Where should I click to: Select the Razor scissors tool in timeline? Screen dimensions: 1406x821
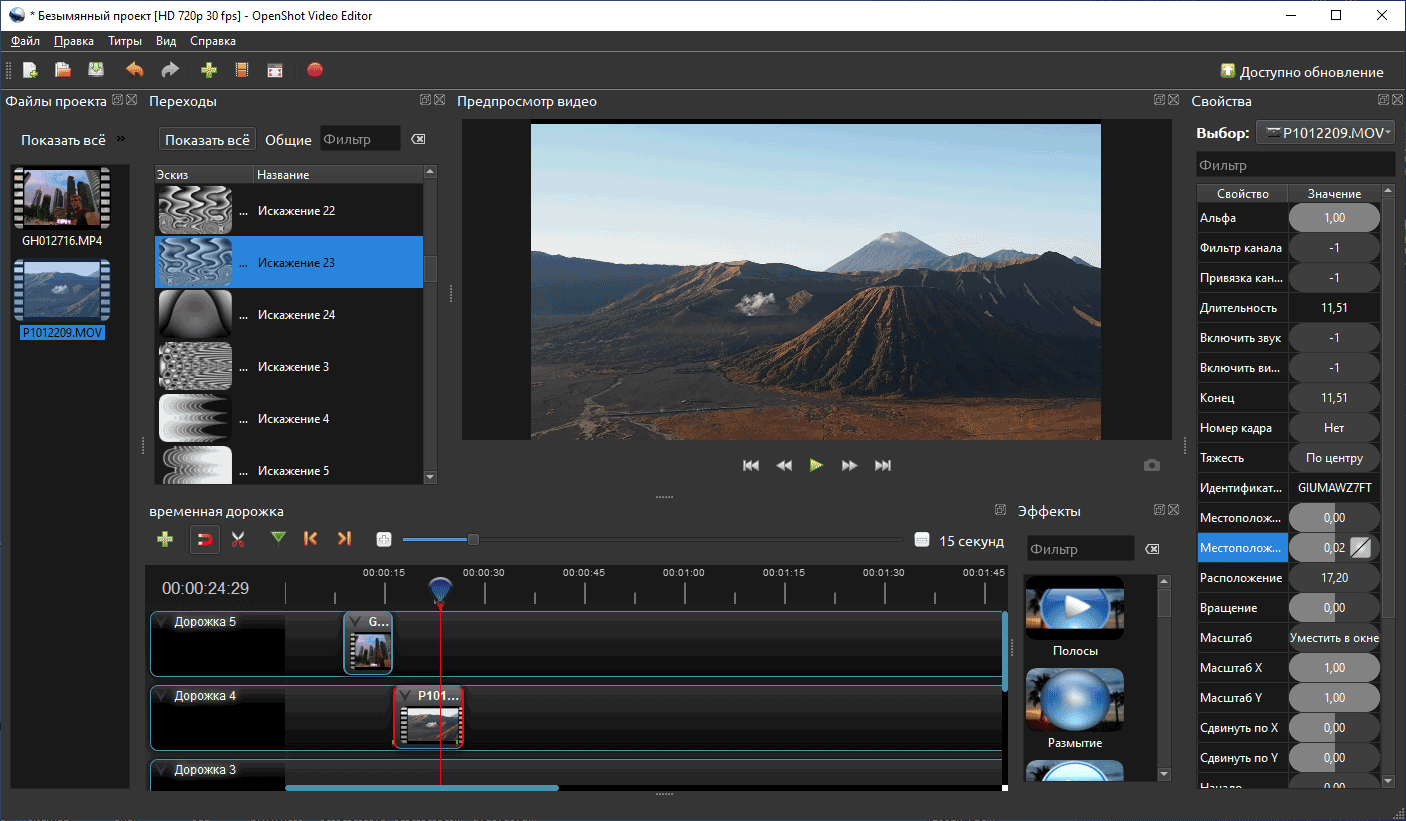[x=238, y=539]
